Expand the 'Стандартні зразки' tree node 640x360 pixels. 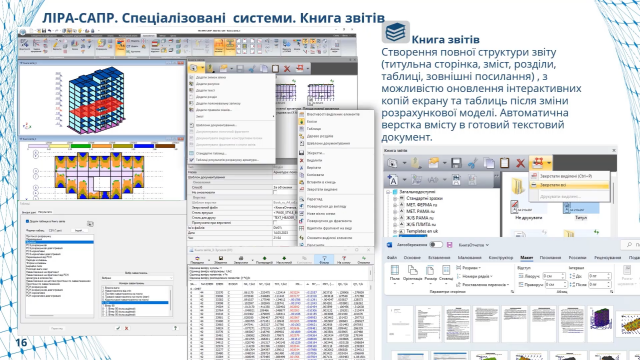(395, 198)
